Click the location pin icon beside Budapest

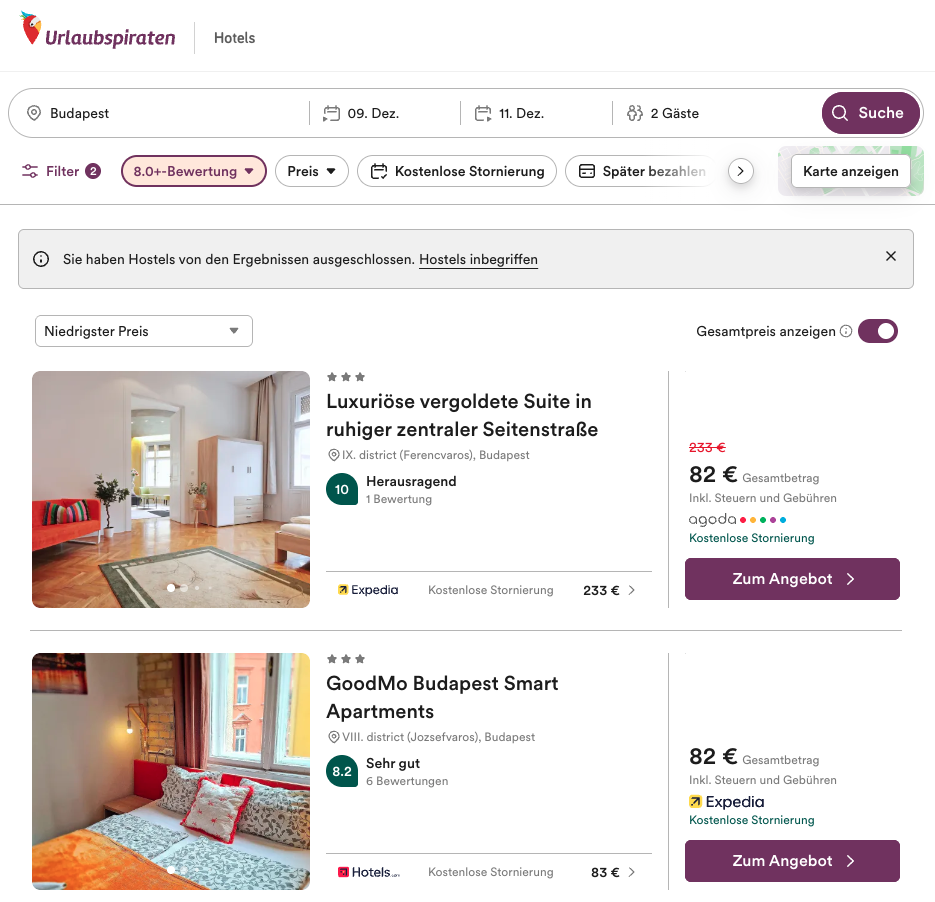coord(34,114)
